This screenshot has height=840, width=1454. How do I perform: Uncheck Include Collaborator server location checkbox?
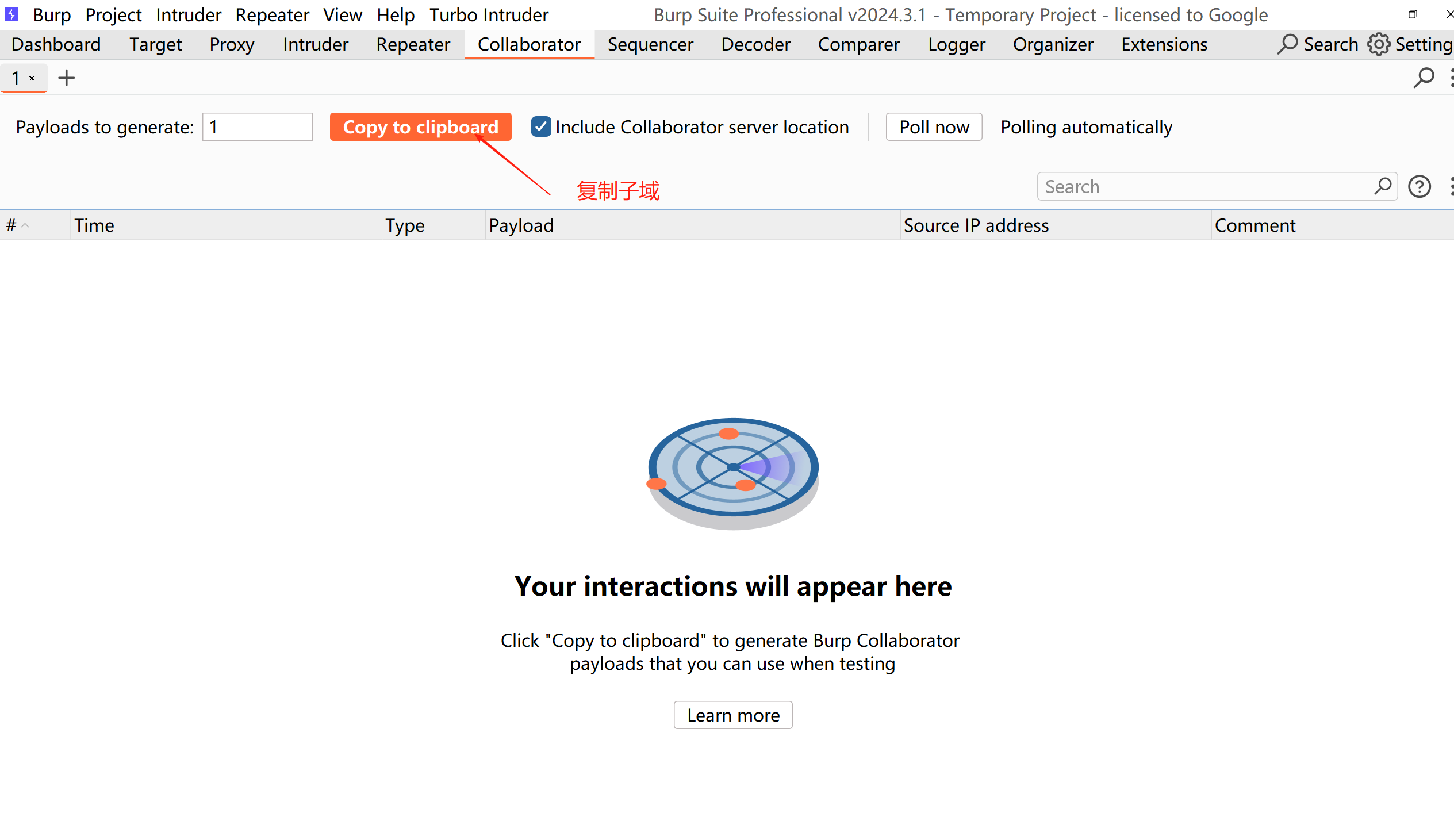point(540,126)
